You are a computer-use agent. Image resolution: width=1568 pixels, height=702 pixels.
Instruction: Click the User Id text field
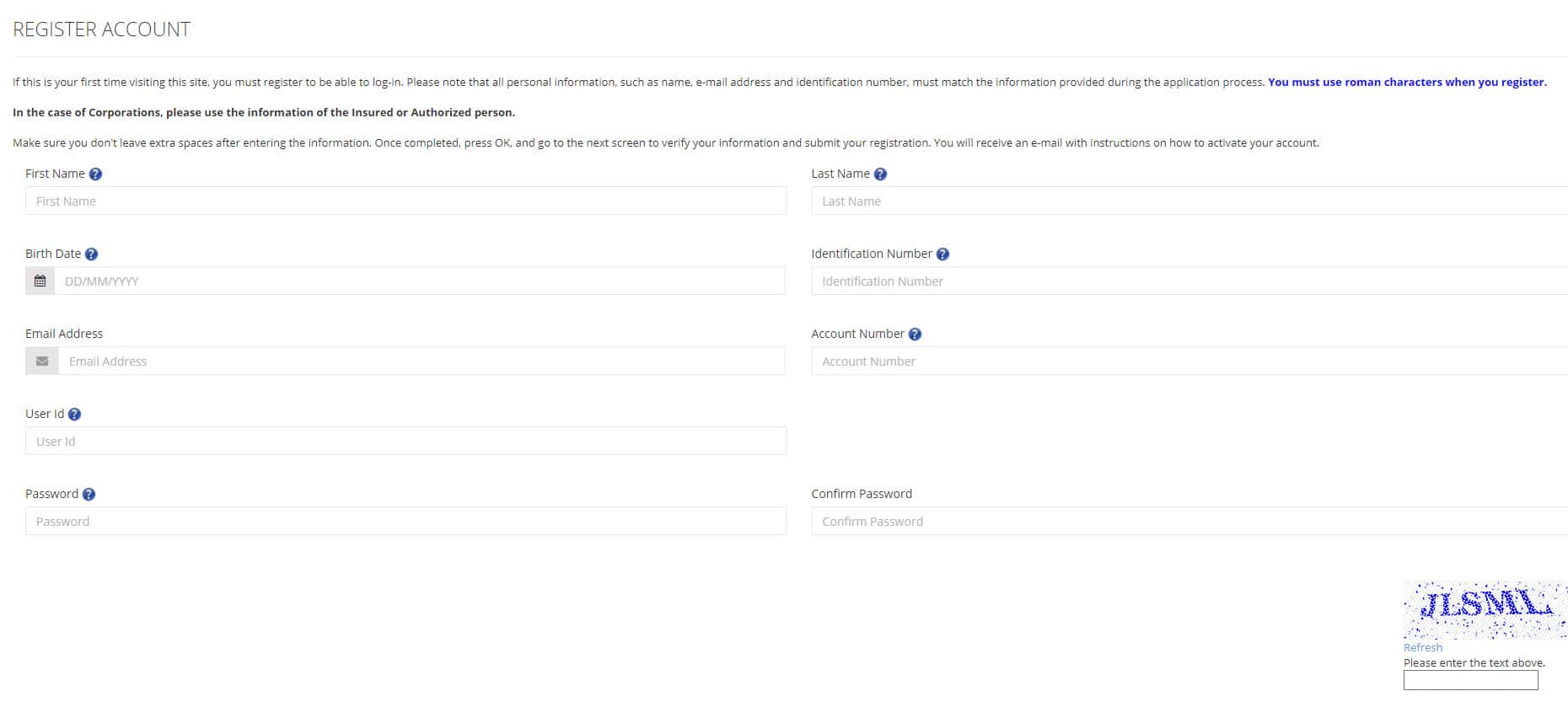coord(405,442)
